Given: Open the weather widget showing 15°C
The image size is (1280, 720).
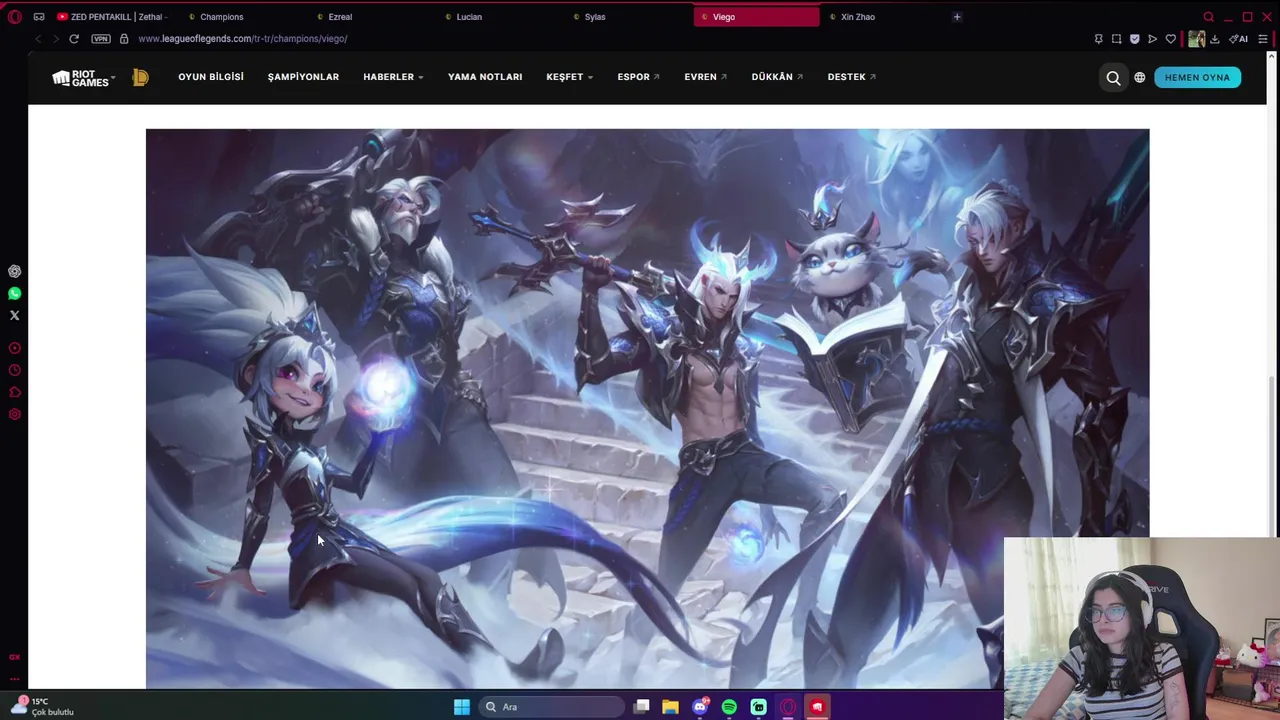Looking at the screenshot, I should click(41, 706).
